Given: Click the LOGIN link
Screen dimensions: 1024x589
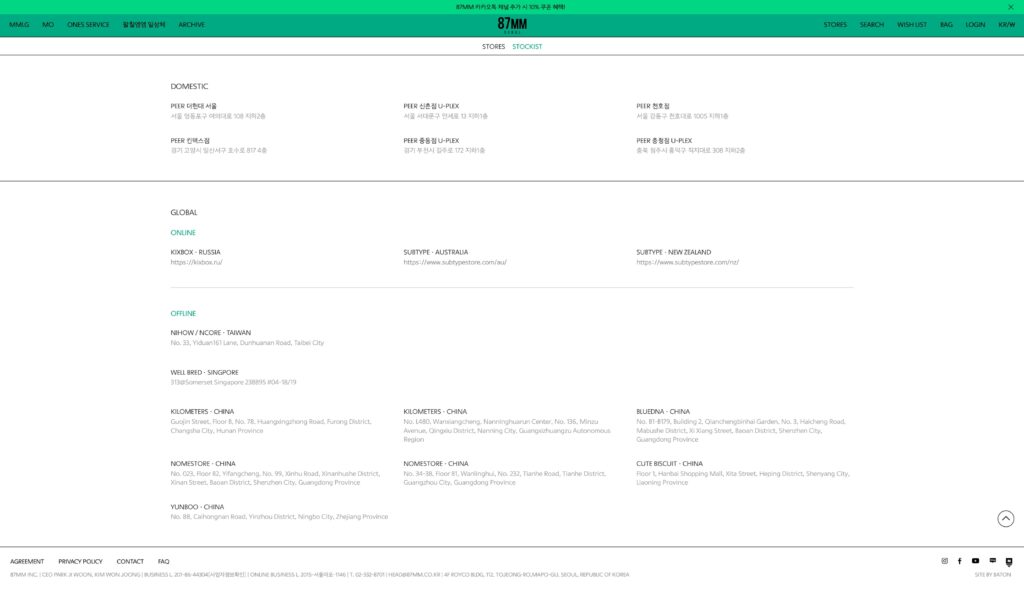Looking at the screenshot, I should tap(975, 25).
